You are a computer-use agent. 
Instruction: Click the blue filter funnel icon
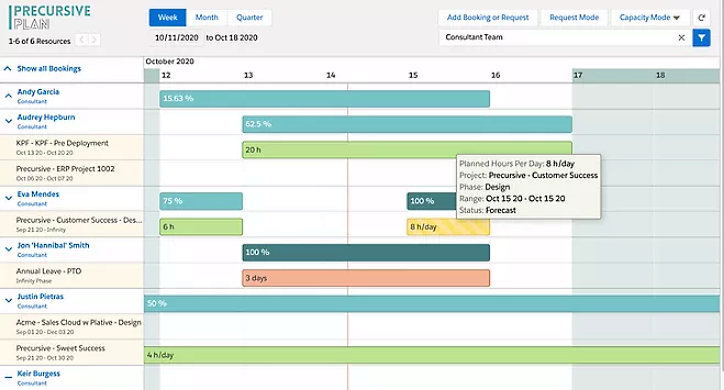point(701,38)
